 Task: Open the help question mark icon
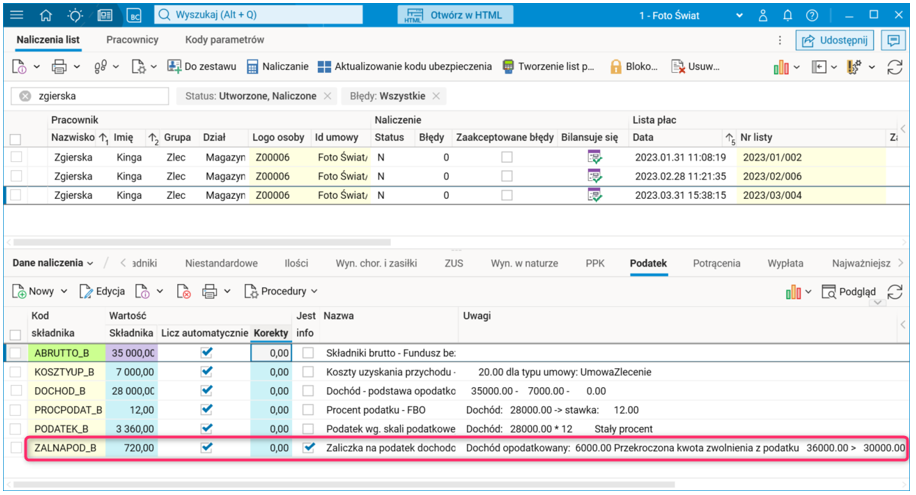(812, 15)
